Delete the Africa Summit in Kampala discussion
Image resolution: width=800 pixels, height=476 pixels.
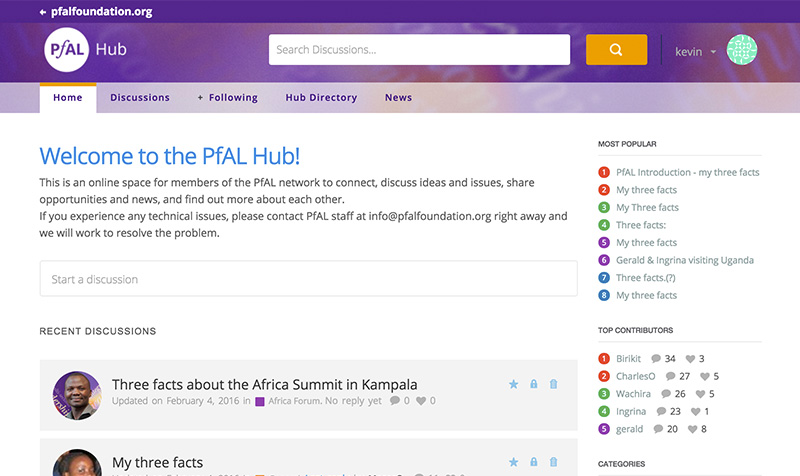(554, 384)
